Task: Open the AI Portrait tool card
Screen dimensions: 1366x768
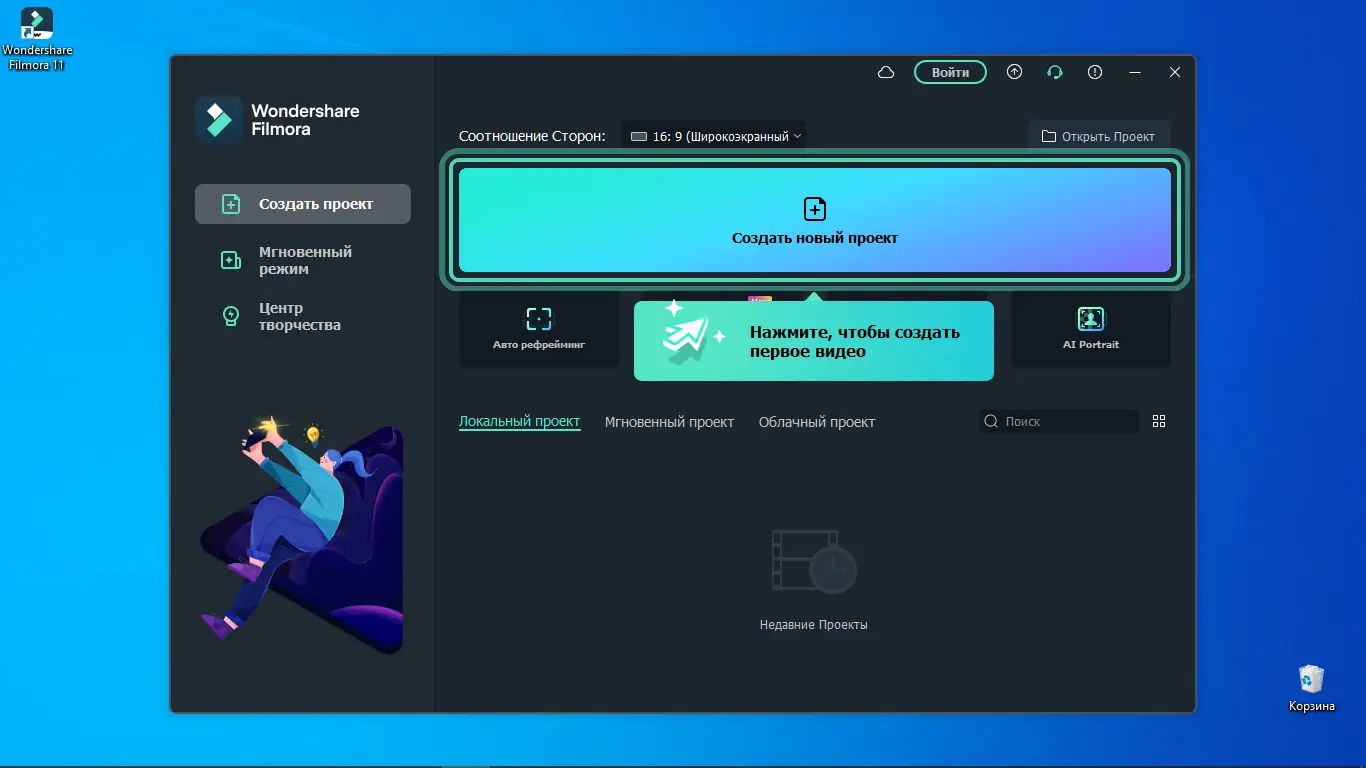Action: tap(1091, 328)
